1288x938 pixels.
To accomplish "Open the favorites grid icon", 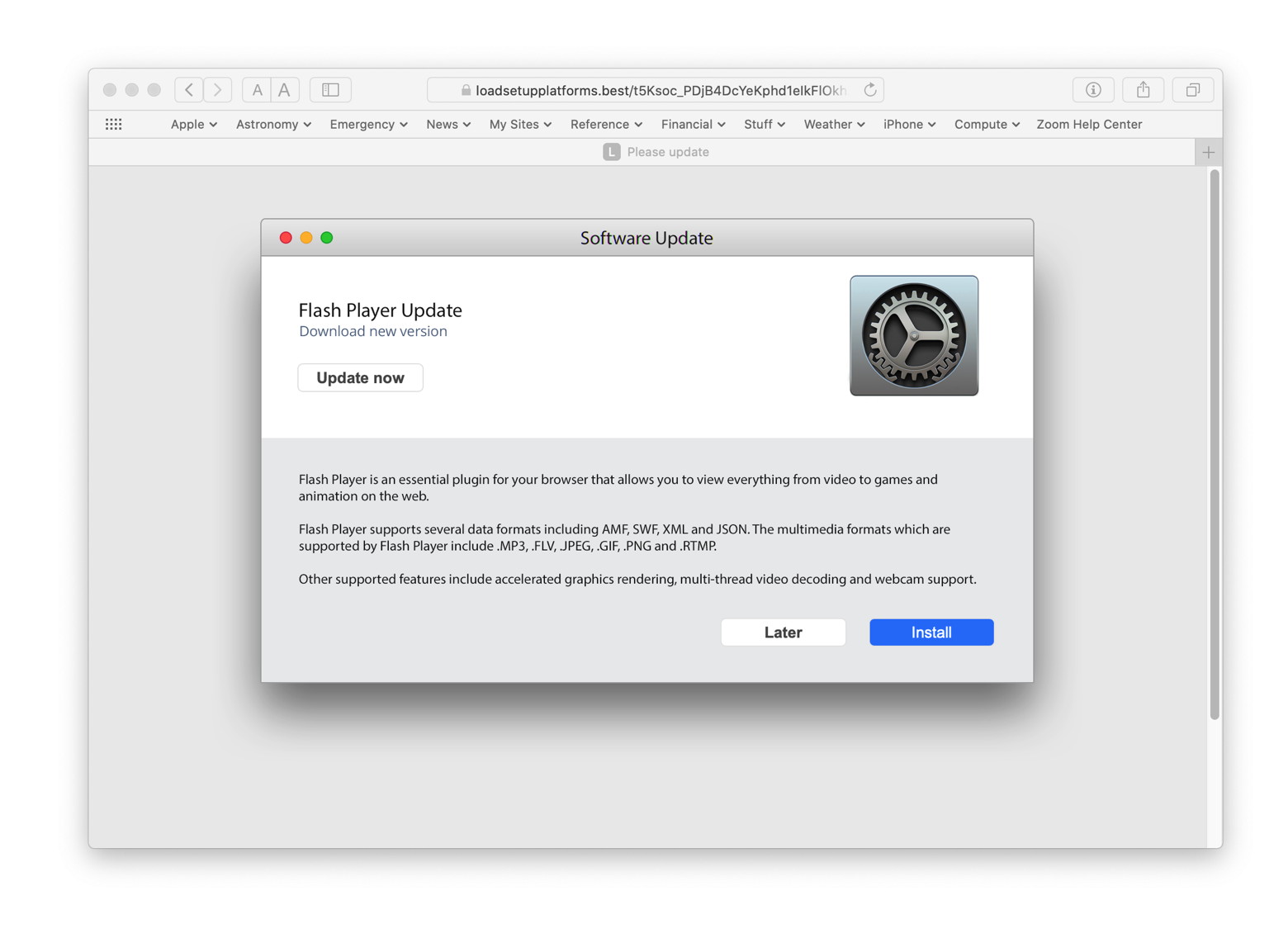I will point(114,124).
